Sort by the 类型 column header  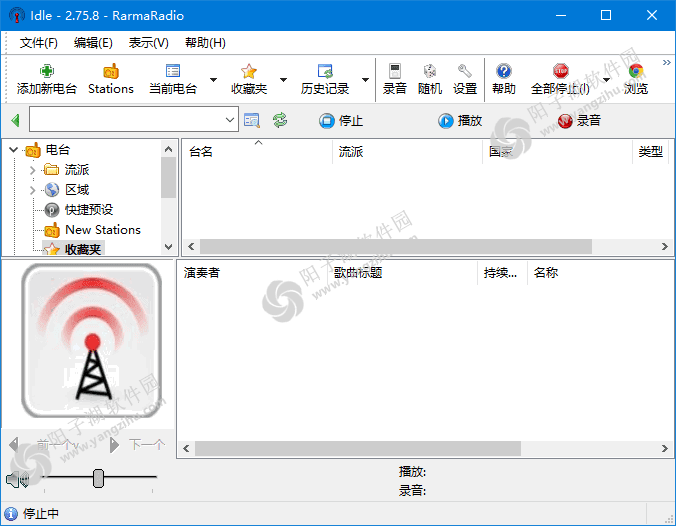[x=651, y=151]
